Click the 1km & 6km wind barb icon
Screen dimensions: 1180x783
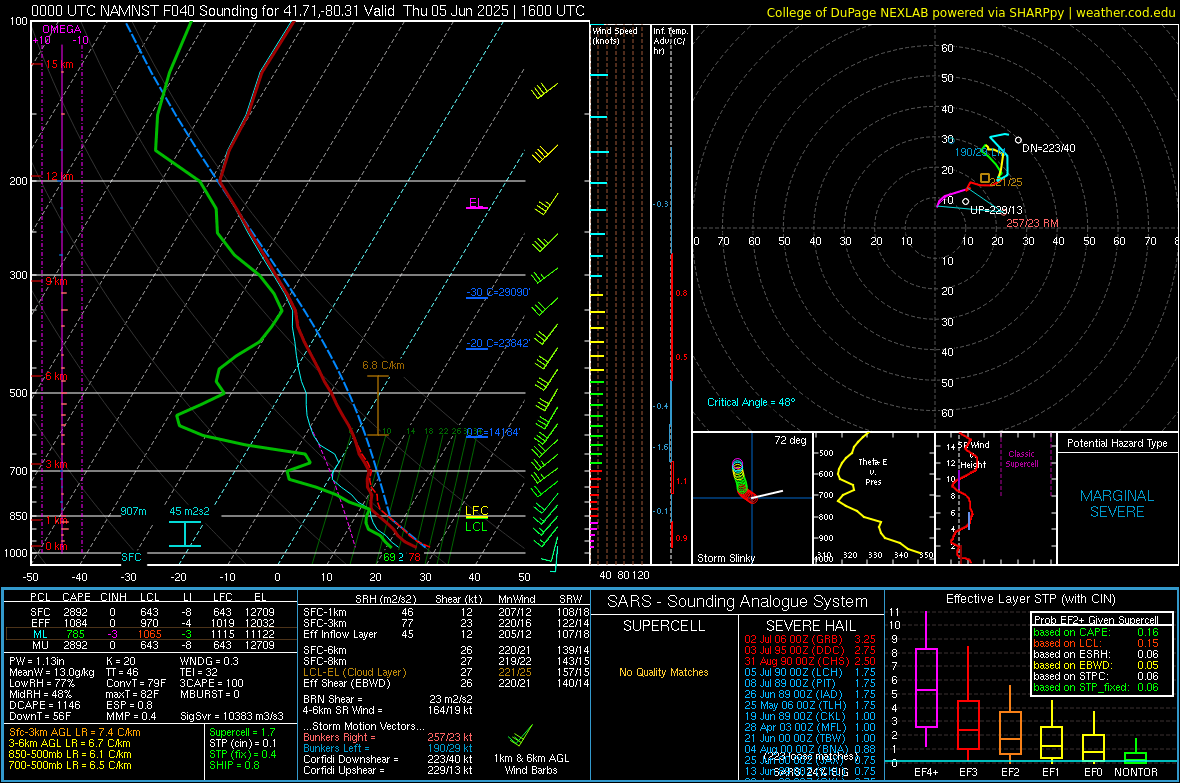pos(520,735)
